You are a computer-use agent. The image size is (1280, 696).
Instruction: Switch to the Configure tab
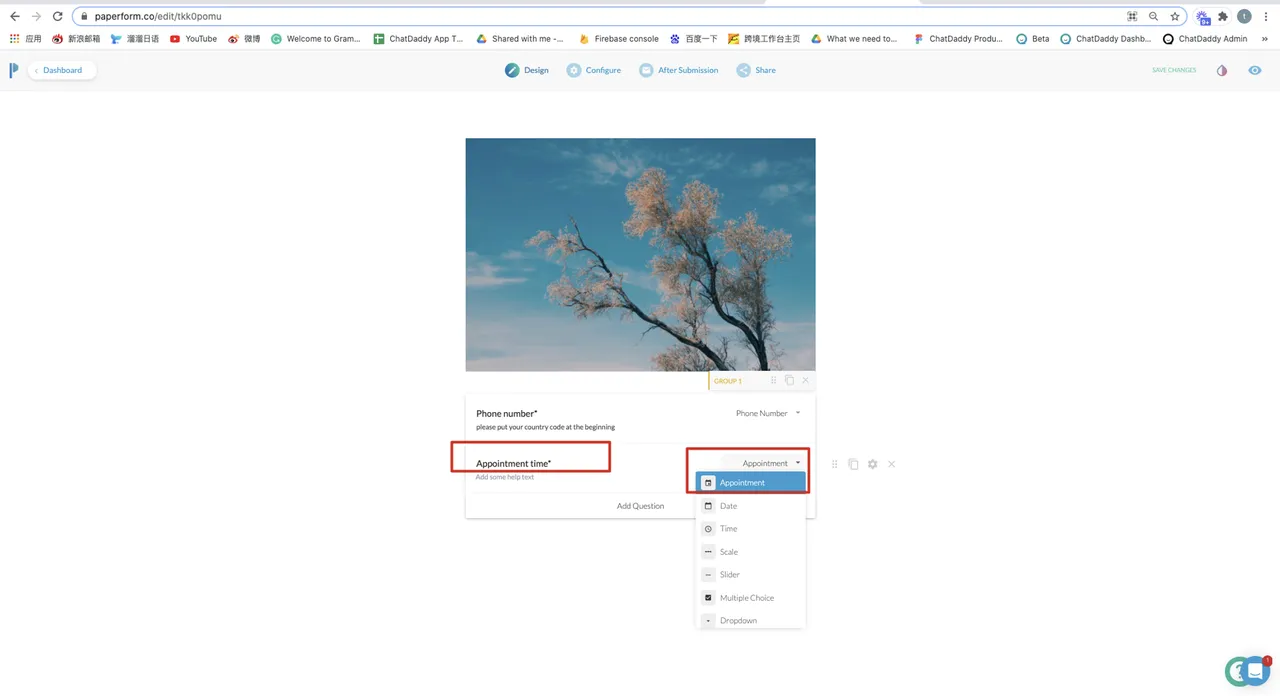pyautogui.click(x=594, y=70)
